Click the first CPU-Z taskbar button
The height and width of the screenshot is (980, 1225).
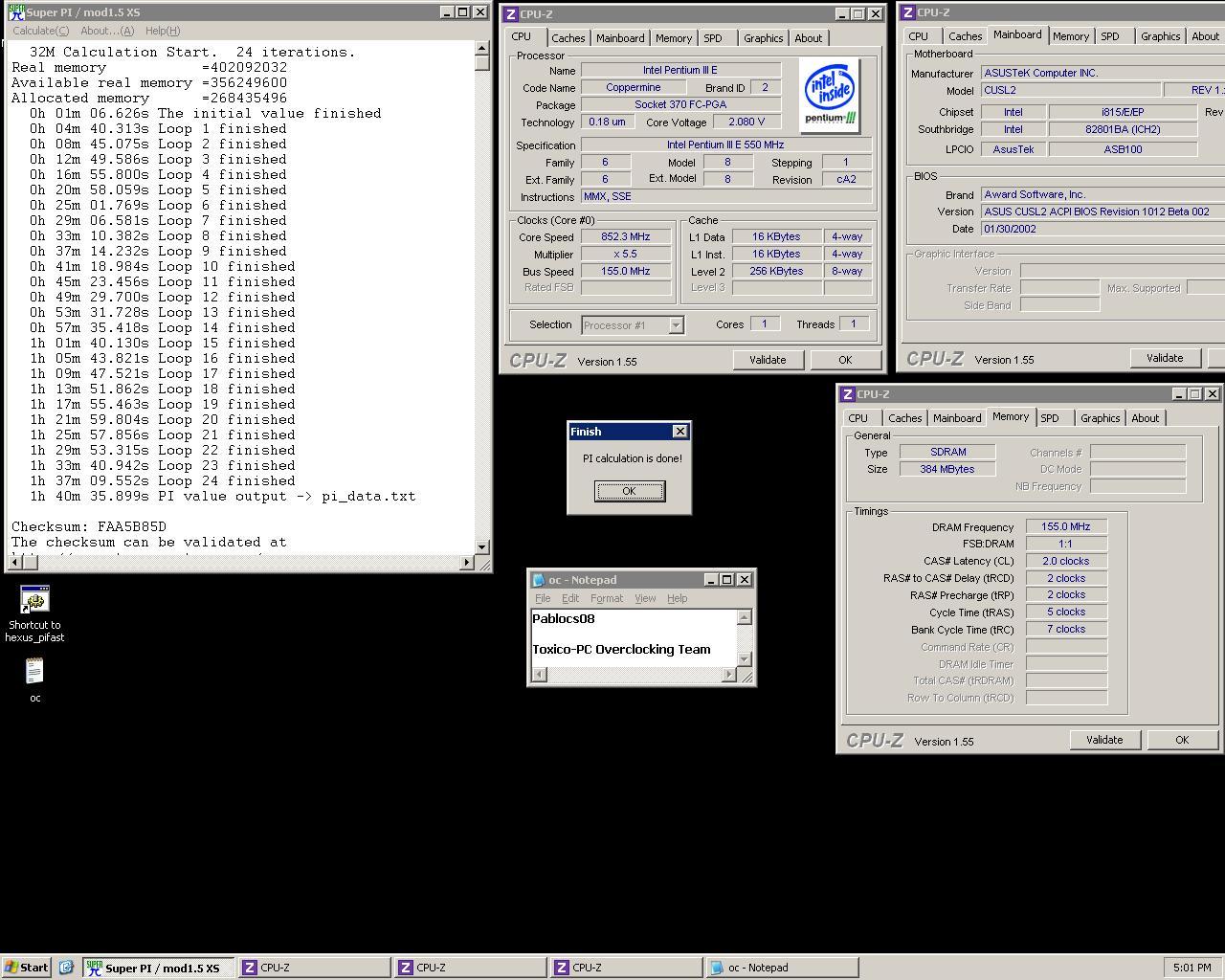click(314, 968)
